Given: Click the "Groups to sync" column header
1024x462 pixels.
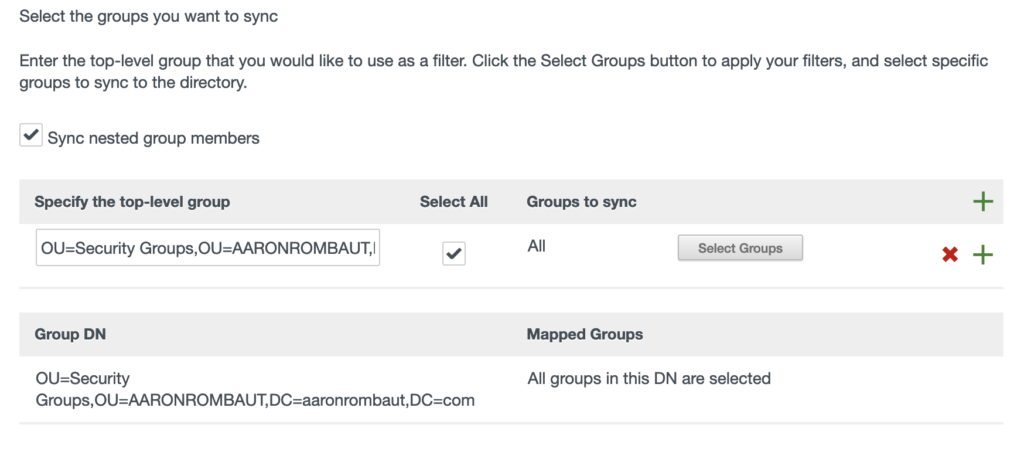Looking at the screenshot, I should [581, 202].
